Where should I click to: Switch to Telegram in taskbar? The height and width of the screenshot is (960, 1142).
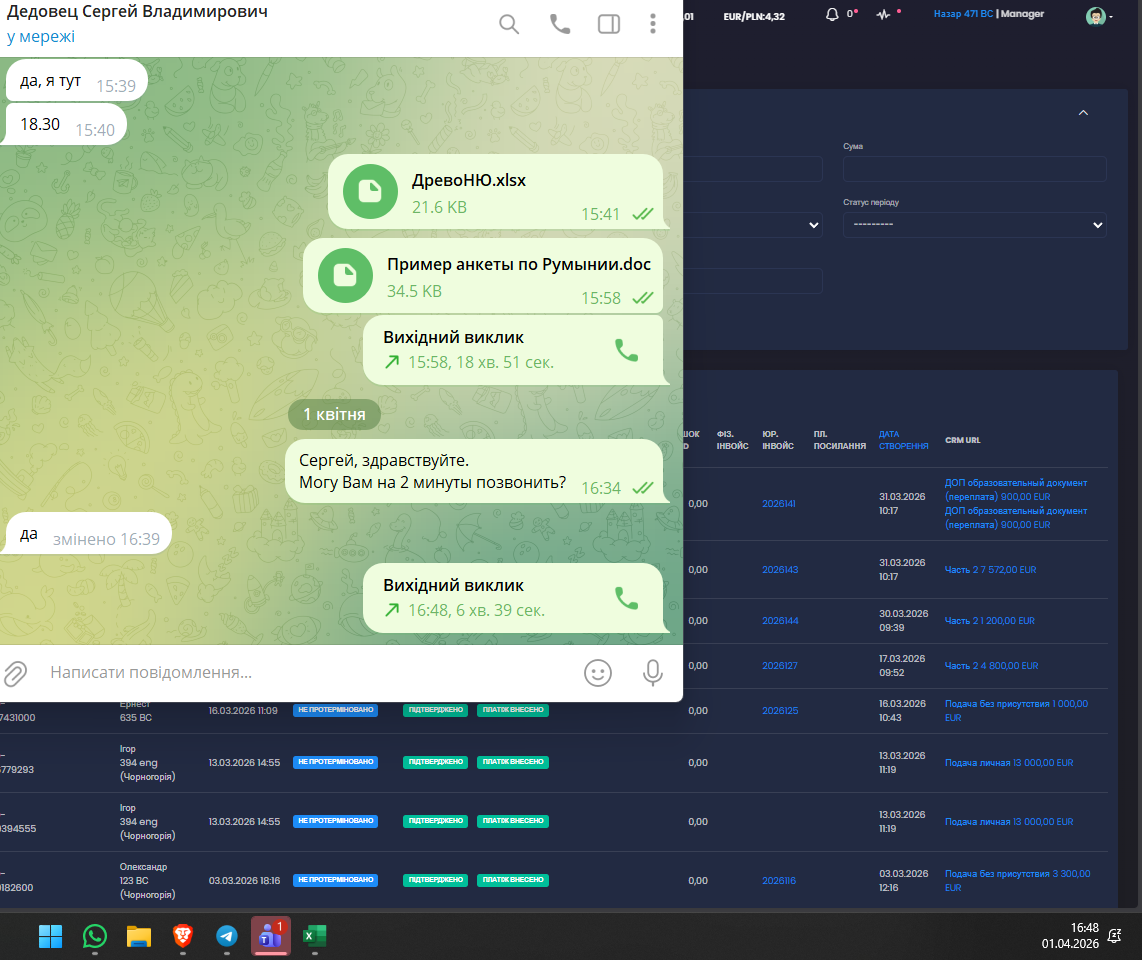[227, 936]
